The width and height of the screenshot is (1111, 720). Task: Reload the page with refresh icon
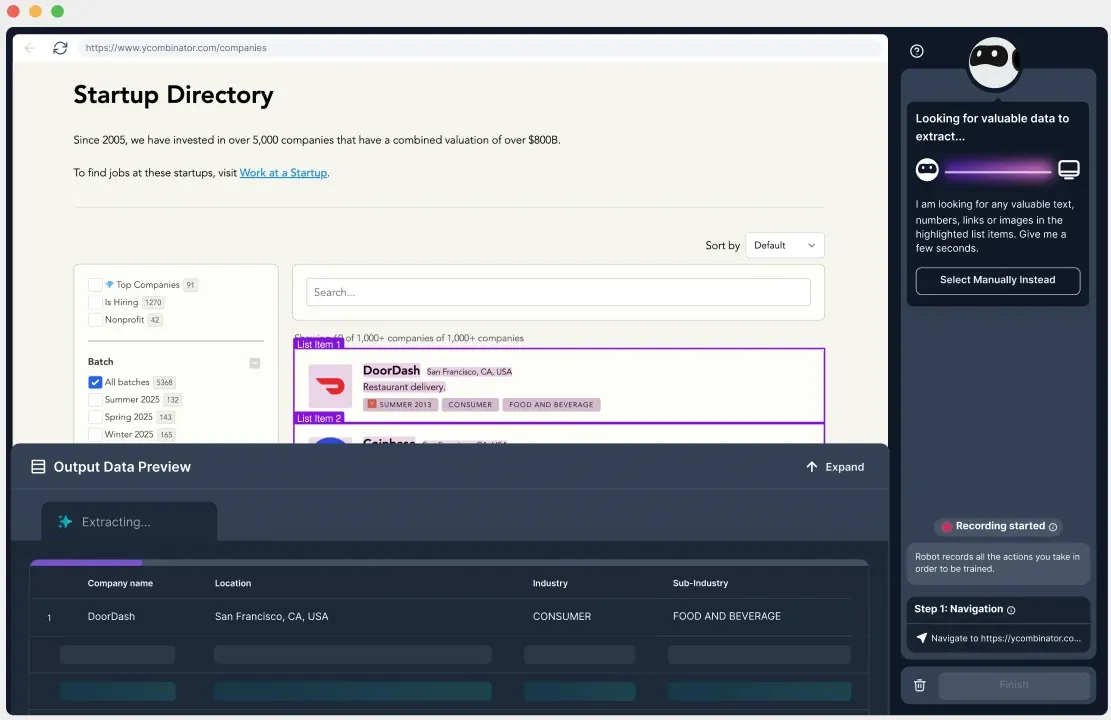60,48
